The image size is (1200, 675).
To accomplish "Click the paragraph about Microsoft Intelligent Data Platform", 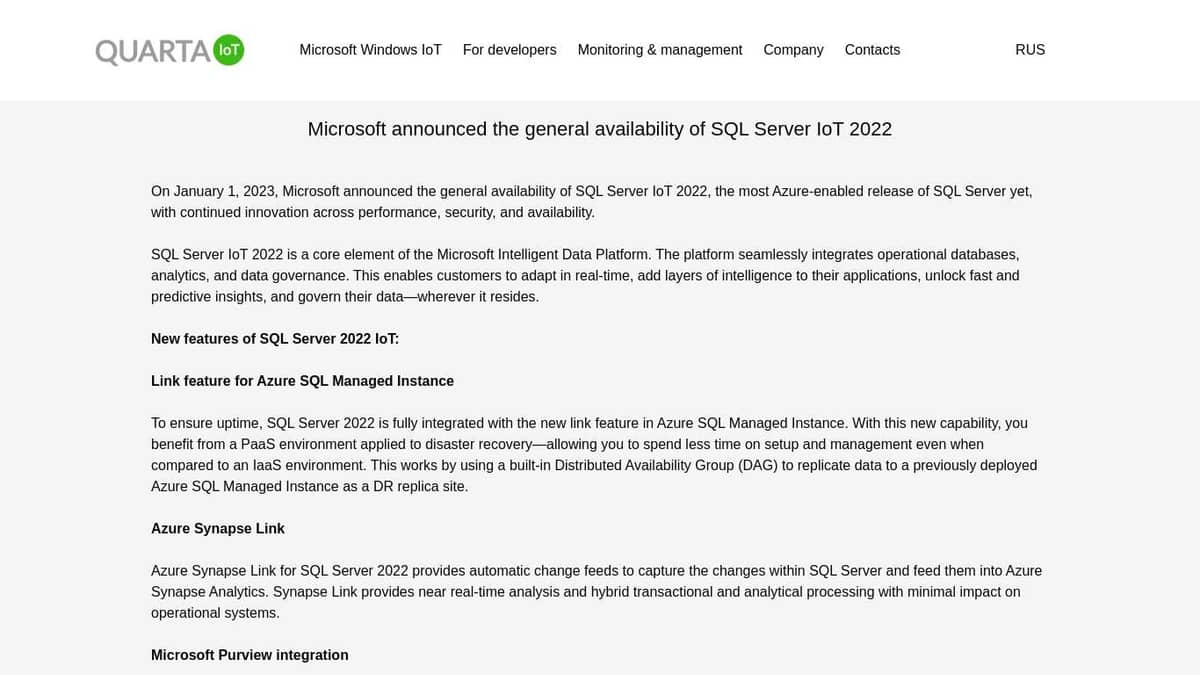I will [585, 275].
